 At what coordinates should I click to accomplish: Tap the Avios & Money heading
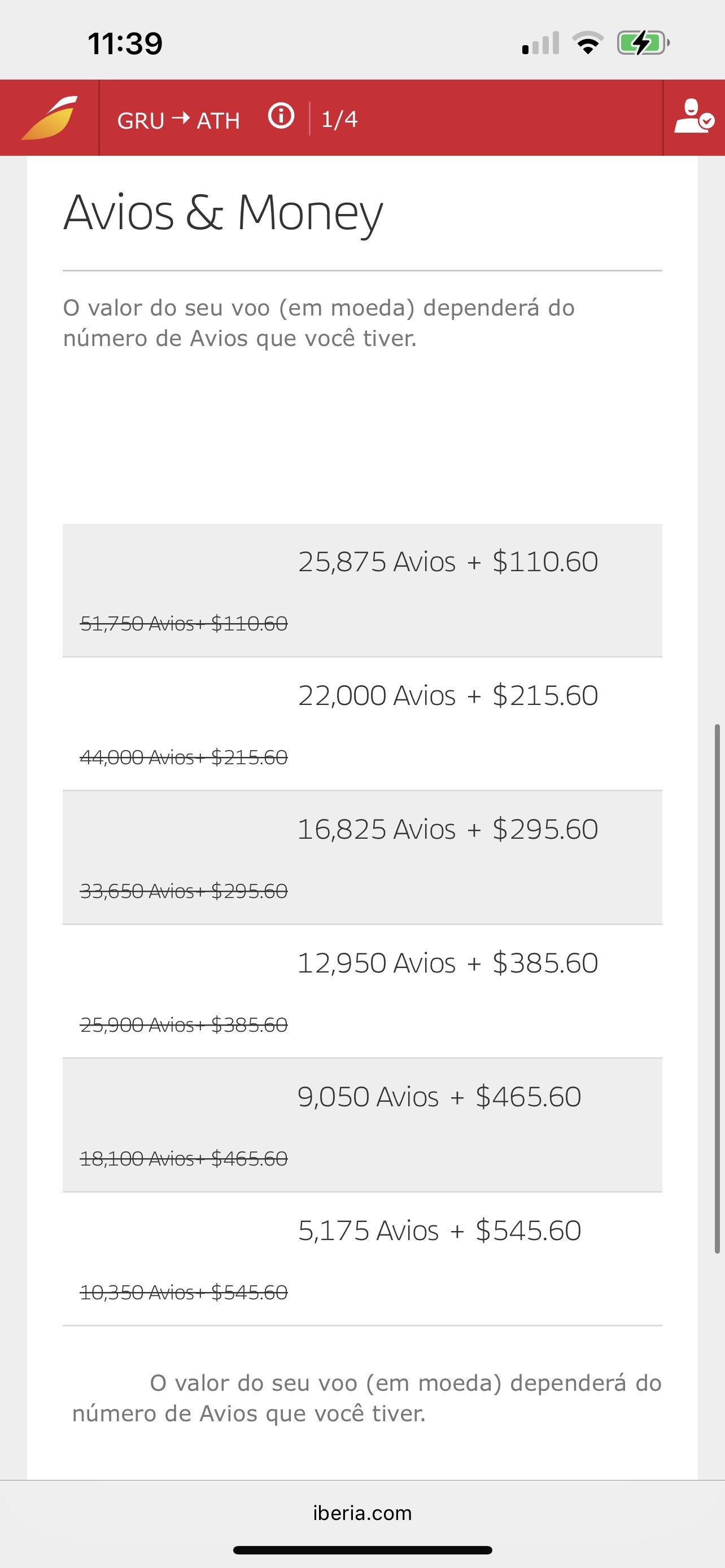pyautogui.click(x=224, y=213)
